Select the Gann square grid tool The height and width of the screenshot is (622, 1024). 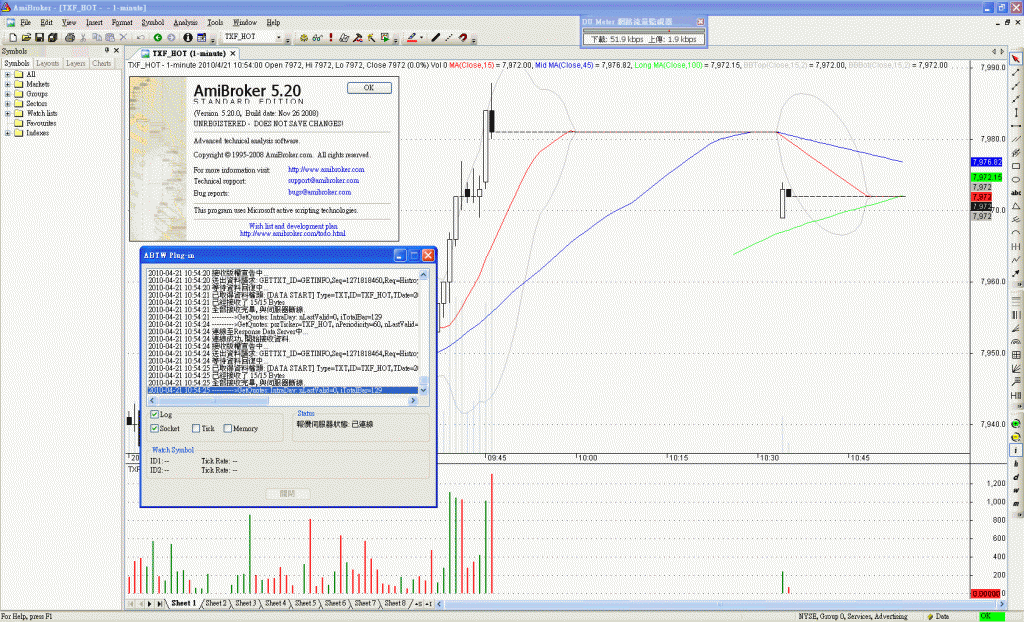pyautogui.click(x=1016, y=355)
